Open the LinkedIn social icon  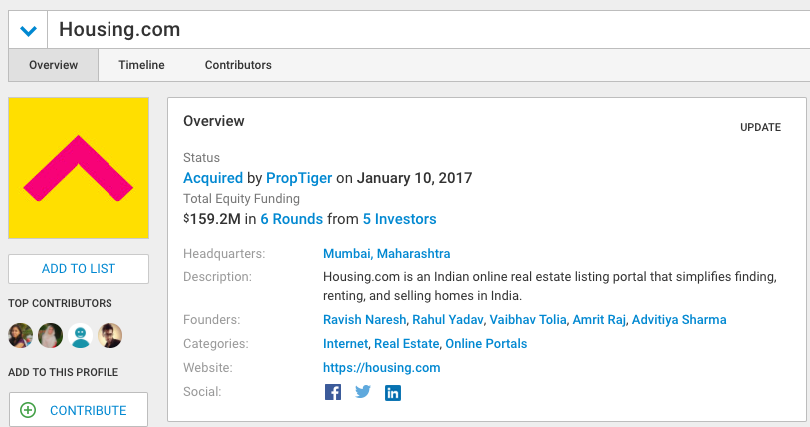393,393
